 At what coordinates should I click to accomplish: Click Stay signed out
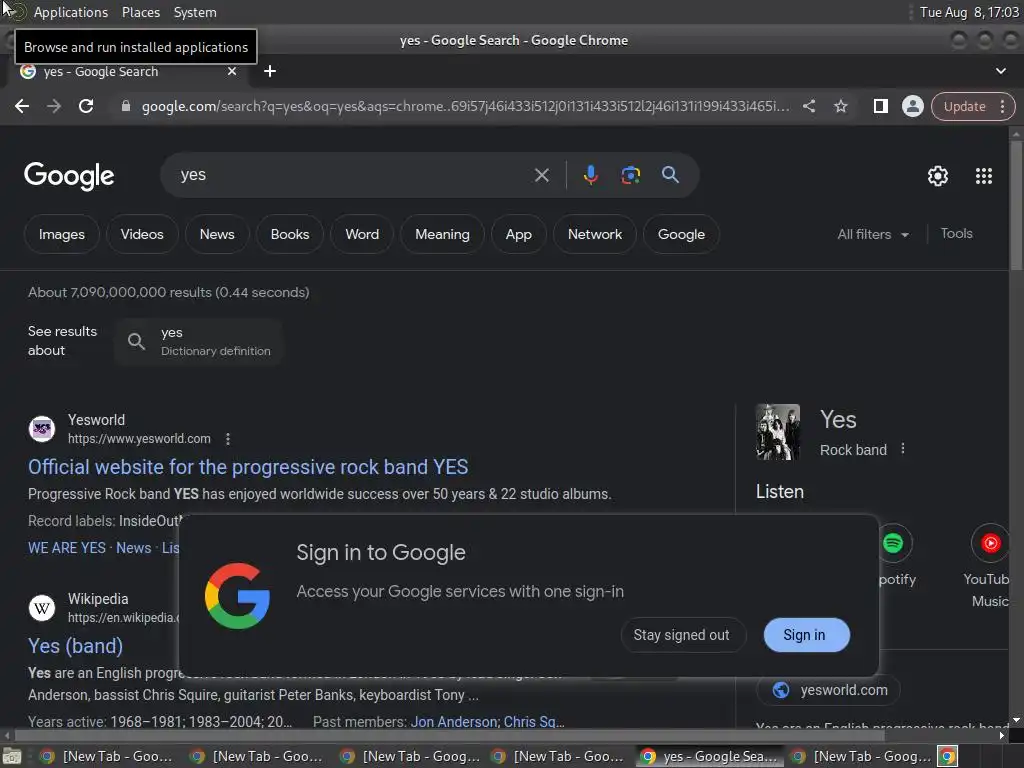pyautogui.click(x=681, y=635)
